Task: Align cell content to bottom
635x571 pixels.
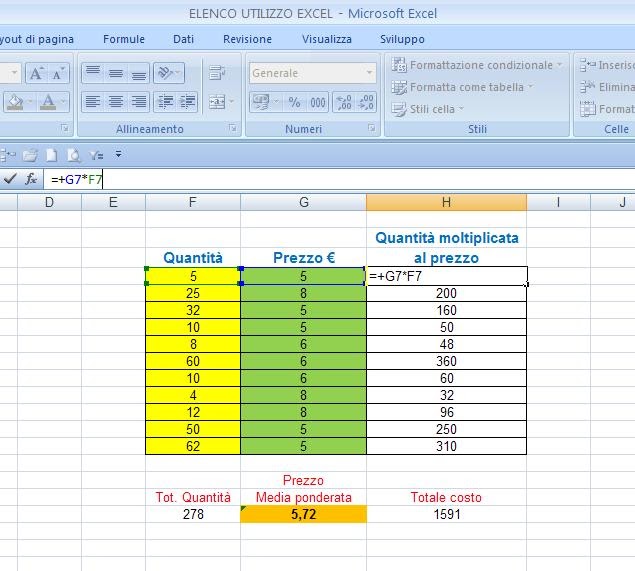Action: point(139,73)
